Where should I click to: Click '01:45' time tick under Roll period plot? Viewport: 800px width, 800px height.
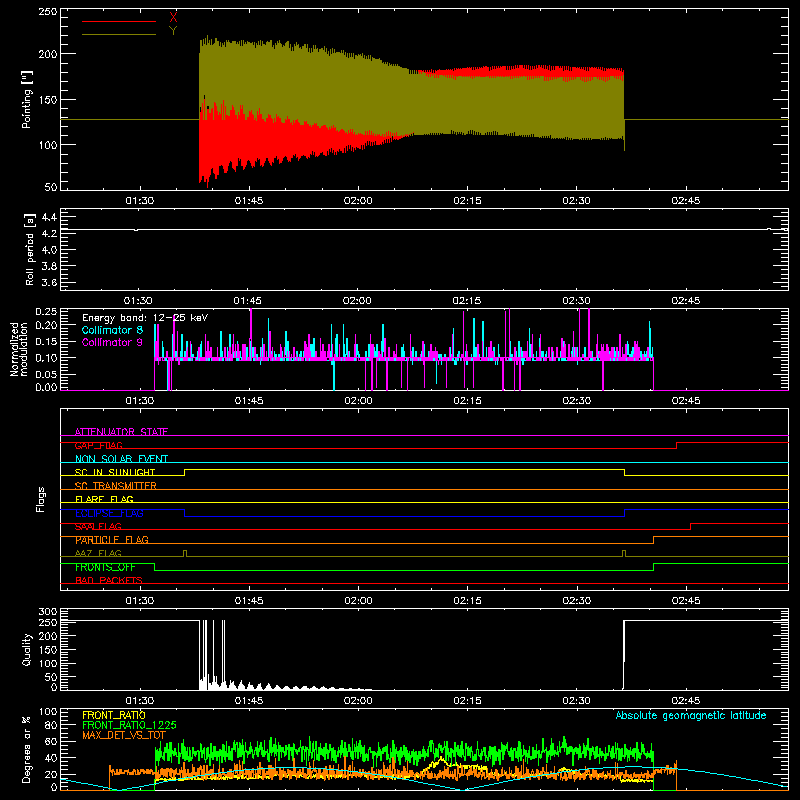point(248,301)
